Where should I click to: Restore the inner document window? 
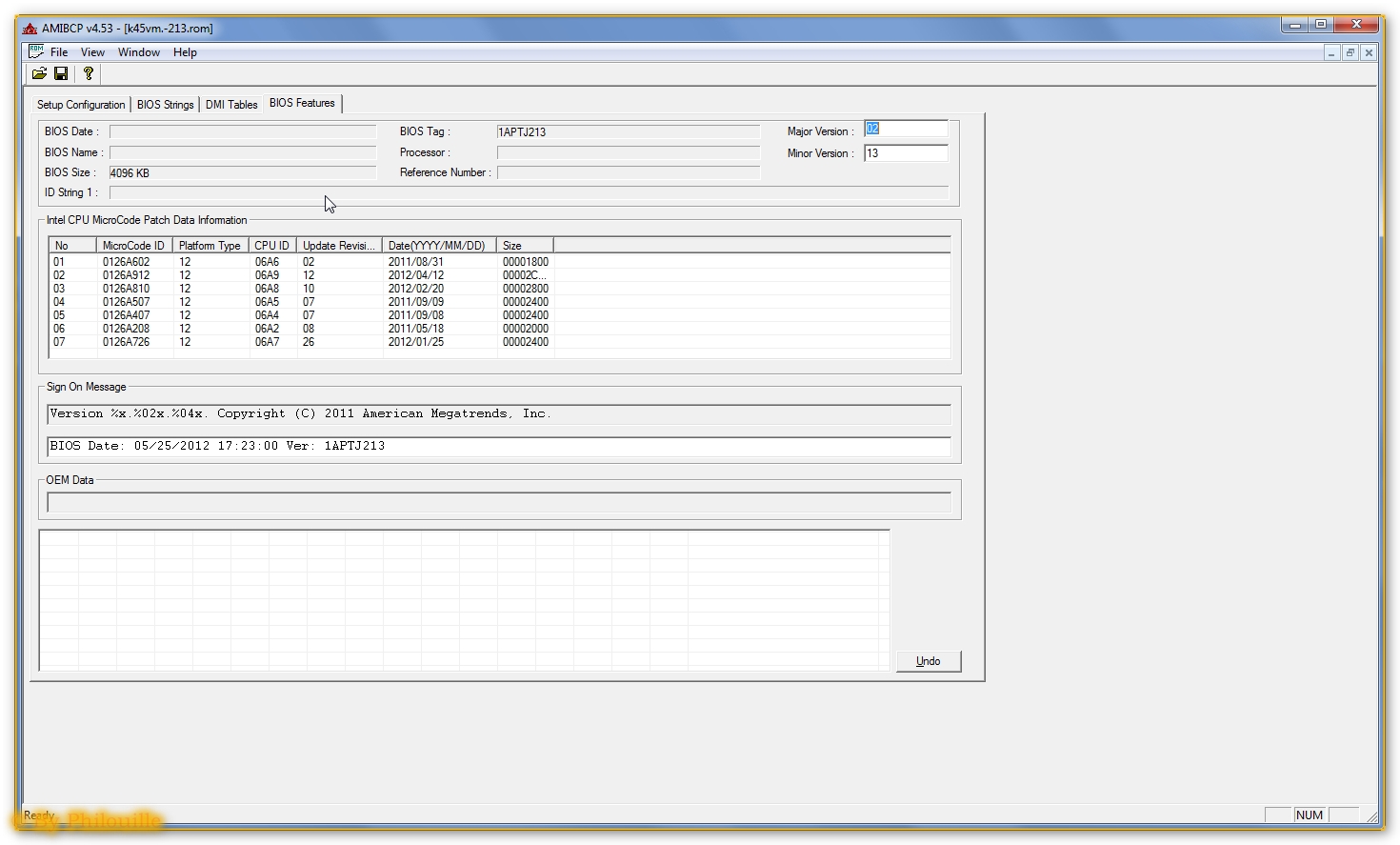[1350, 52]
